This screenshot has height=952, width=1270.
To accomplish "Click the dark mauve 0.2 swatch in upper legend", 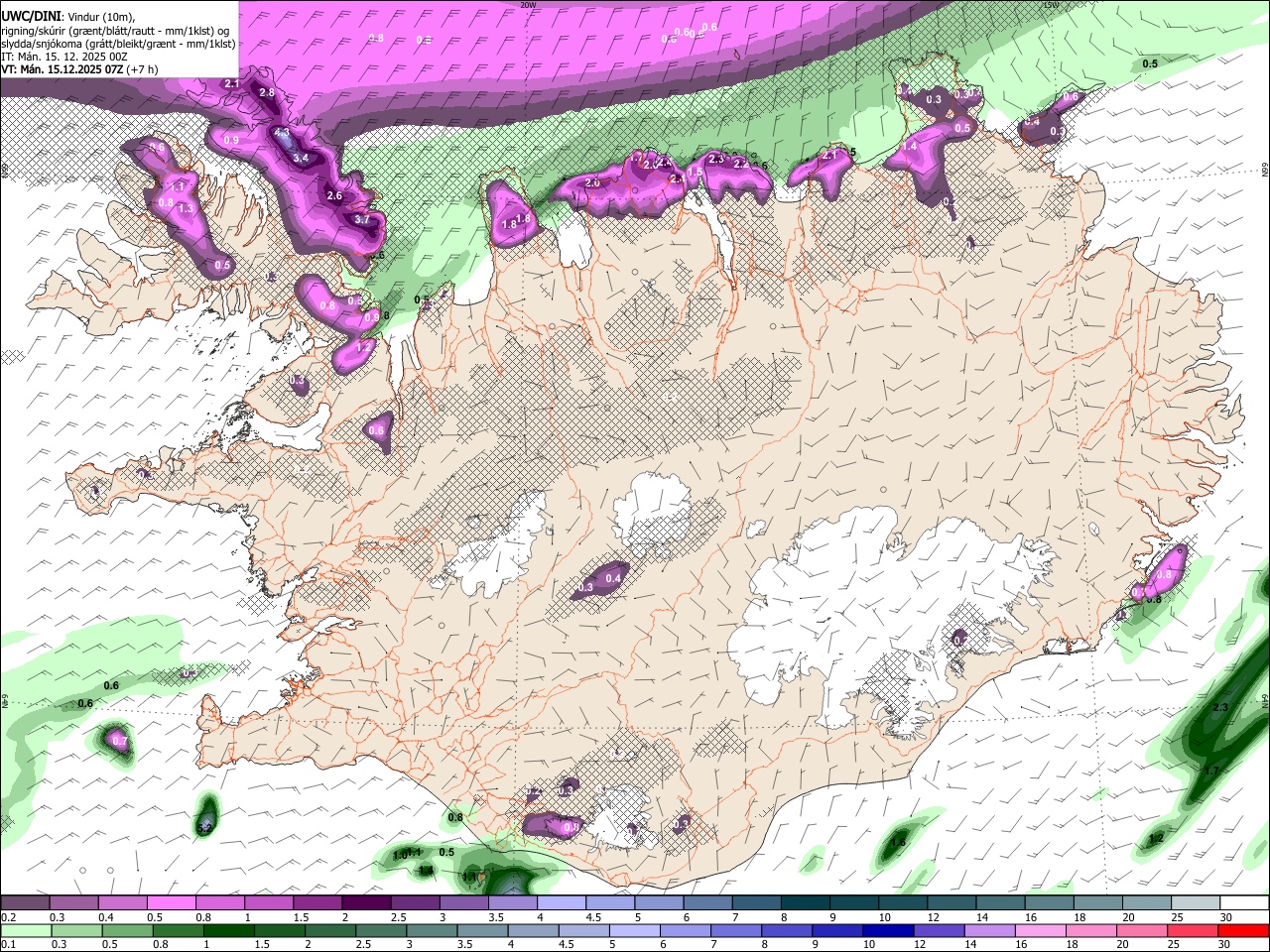I will click(x=25, y=903).
